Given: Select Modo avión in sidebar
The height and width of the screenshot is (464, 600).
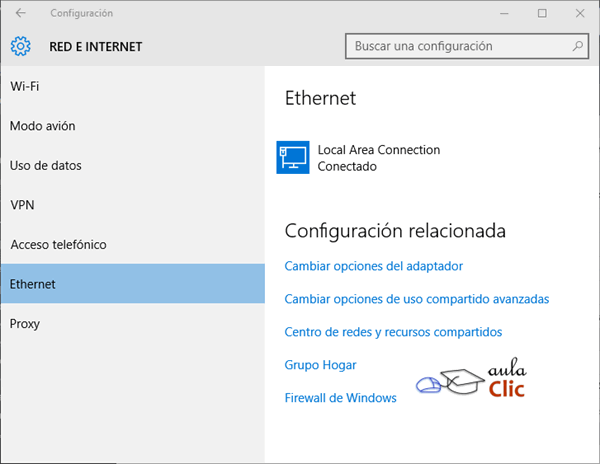Looking at the screenshot, I should (43, 126).
